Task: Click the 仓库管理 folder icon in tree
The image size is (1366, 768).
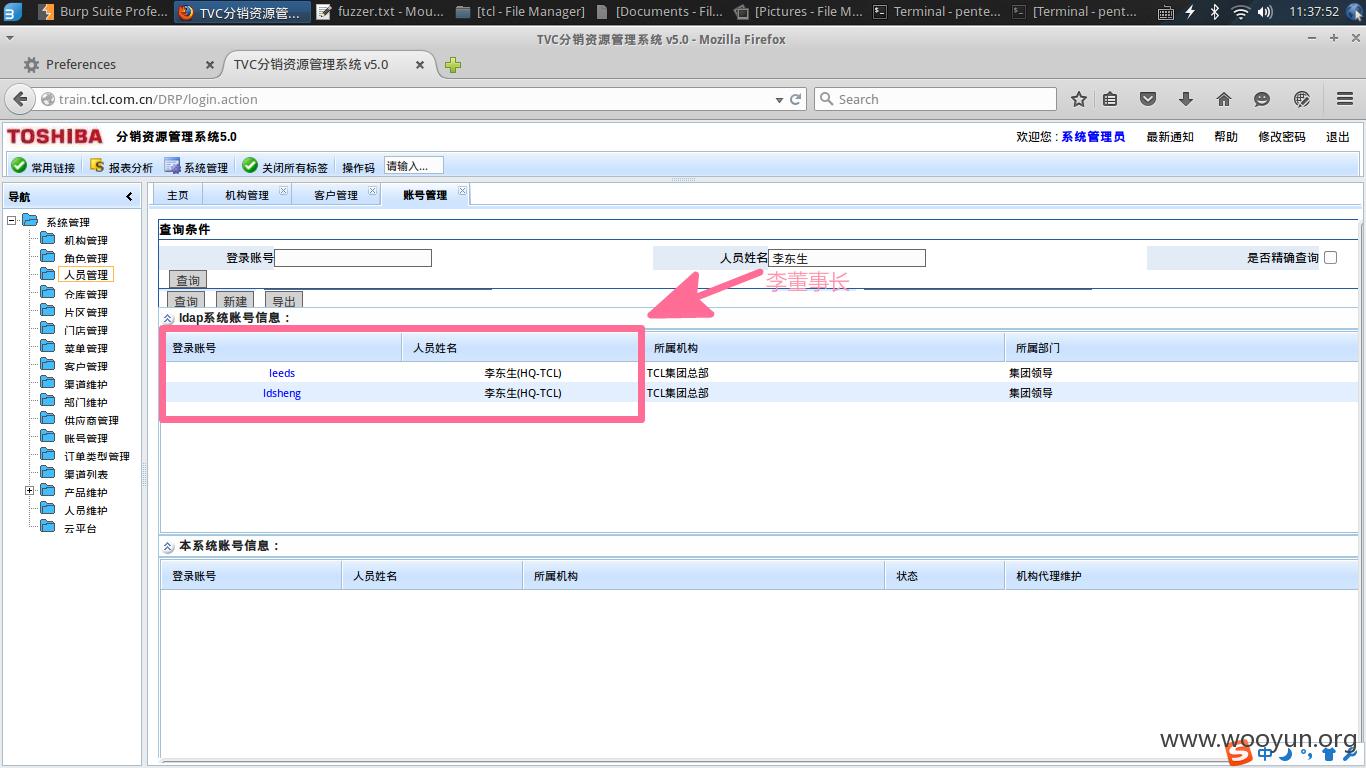Action: [47, 293]
